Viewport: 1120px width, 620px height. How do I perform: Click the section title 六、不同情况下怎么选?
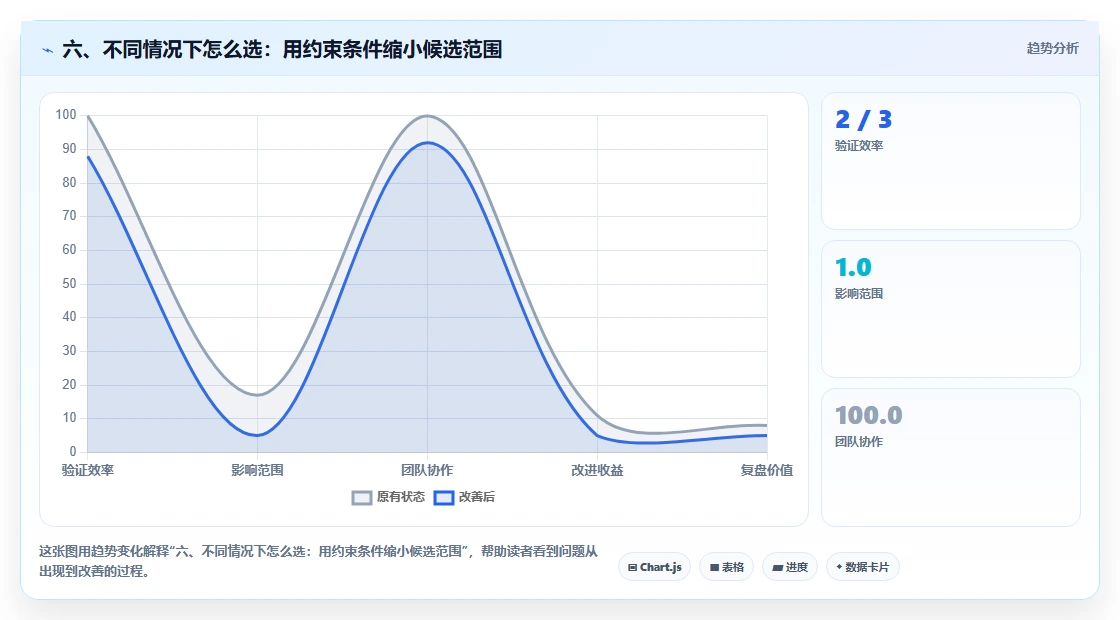(283, 49)
